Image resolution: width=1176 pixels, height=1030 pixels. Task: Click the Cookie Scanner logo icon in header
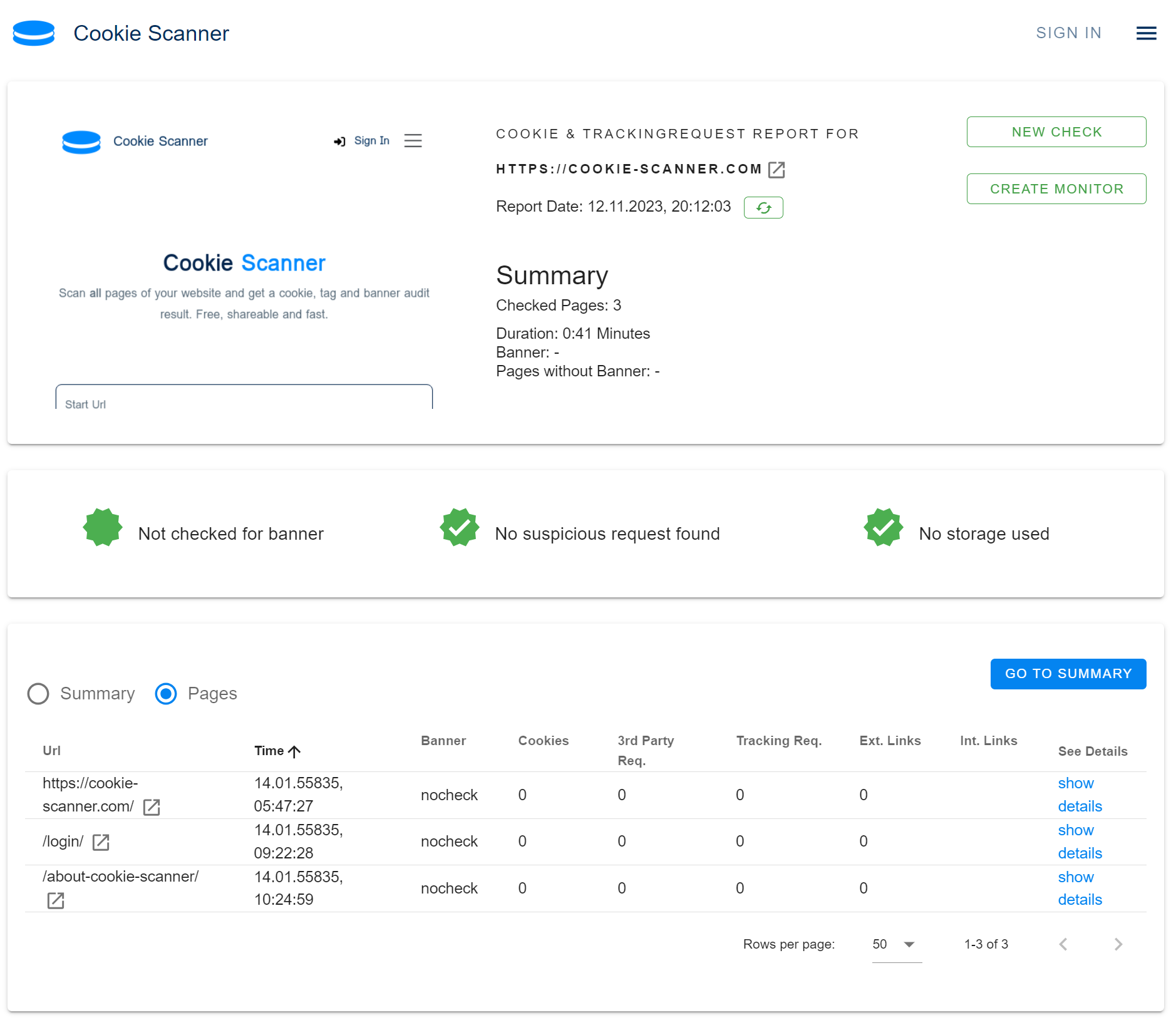click(x=34, y=33)
